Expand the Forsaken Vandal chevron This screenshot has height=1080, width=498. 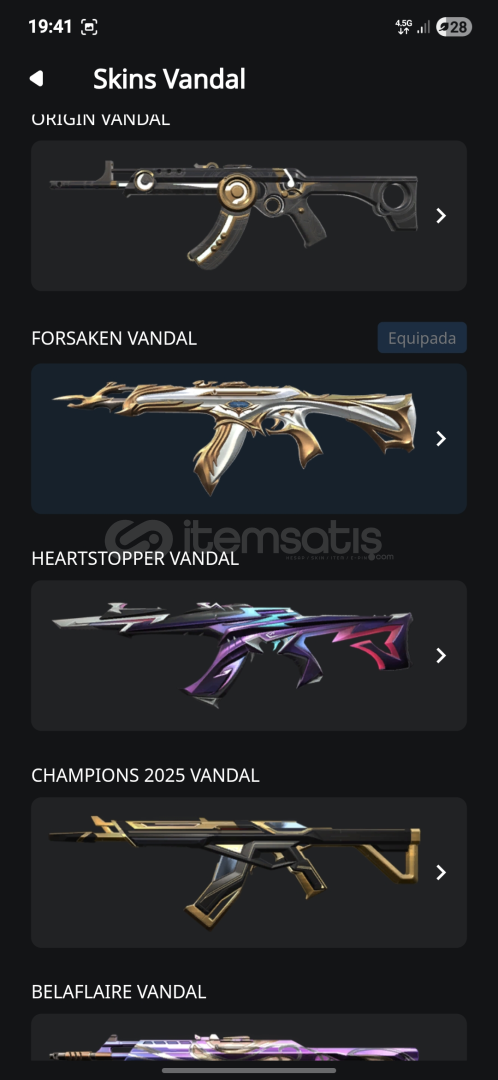[x=441, y=439]
